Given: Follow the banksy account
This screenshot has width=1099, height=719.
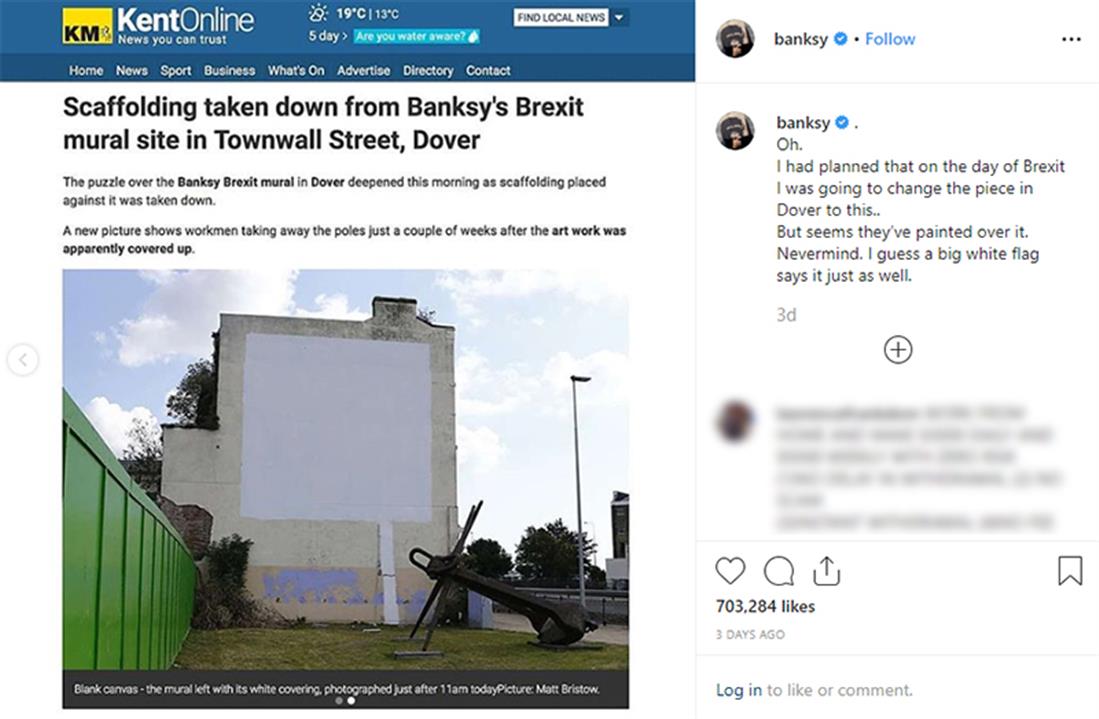Looking at the screenshot, I should coord(890,39).
